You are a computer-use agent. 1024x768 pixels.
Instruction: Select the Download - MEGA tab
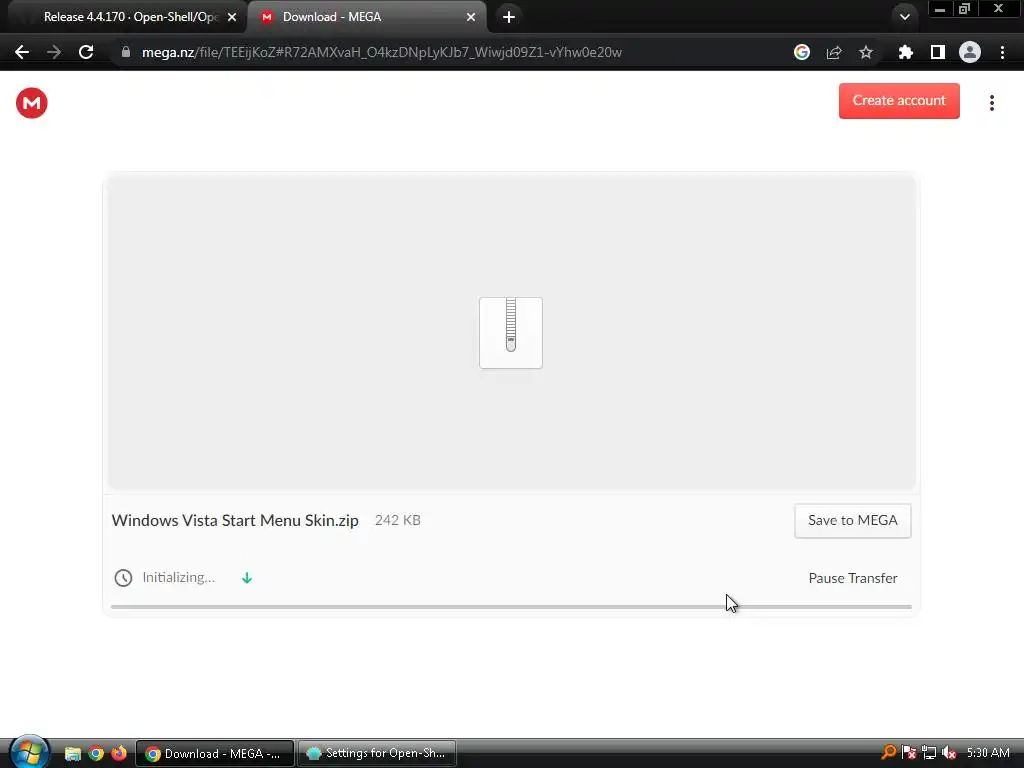[x=366, y=17]
